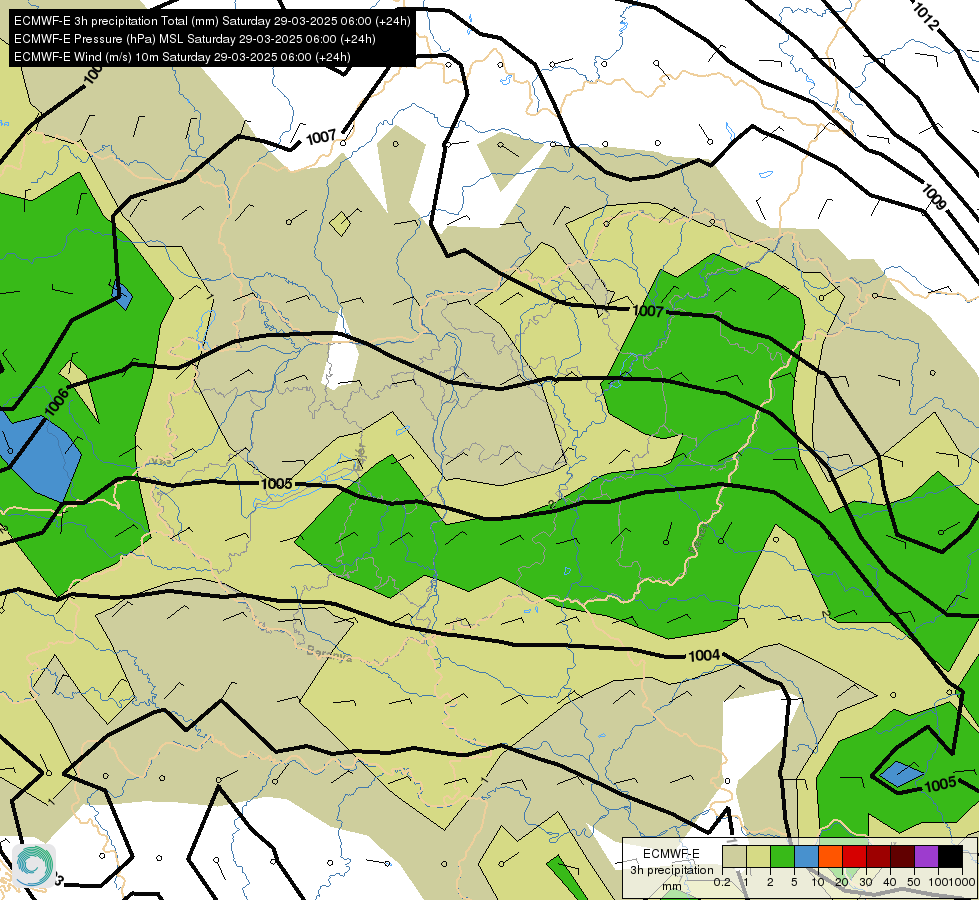
Task: Click the 1004 isobar label
Action: tap(704, 655)
